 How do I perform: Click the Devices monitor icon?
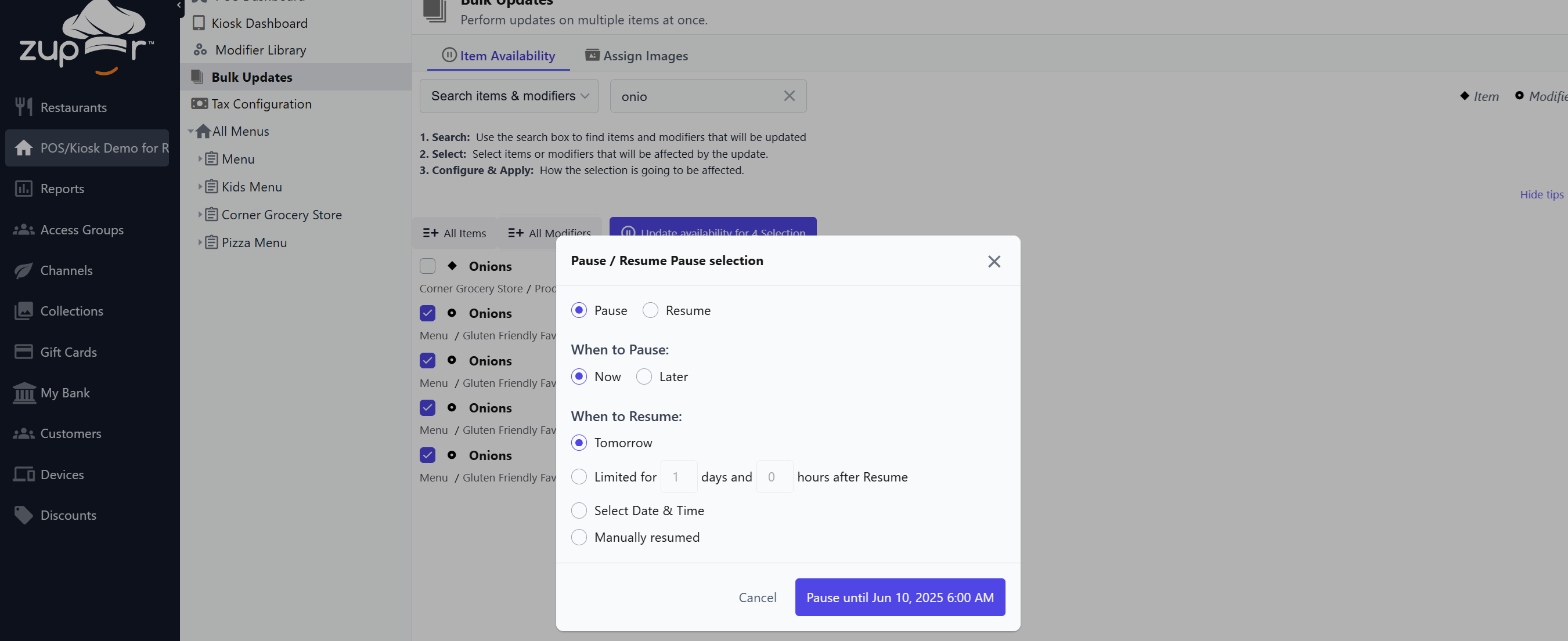tap(24, 475)
